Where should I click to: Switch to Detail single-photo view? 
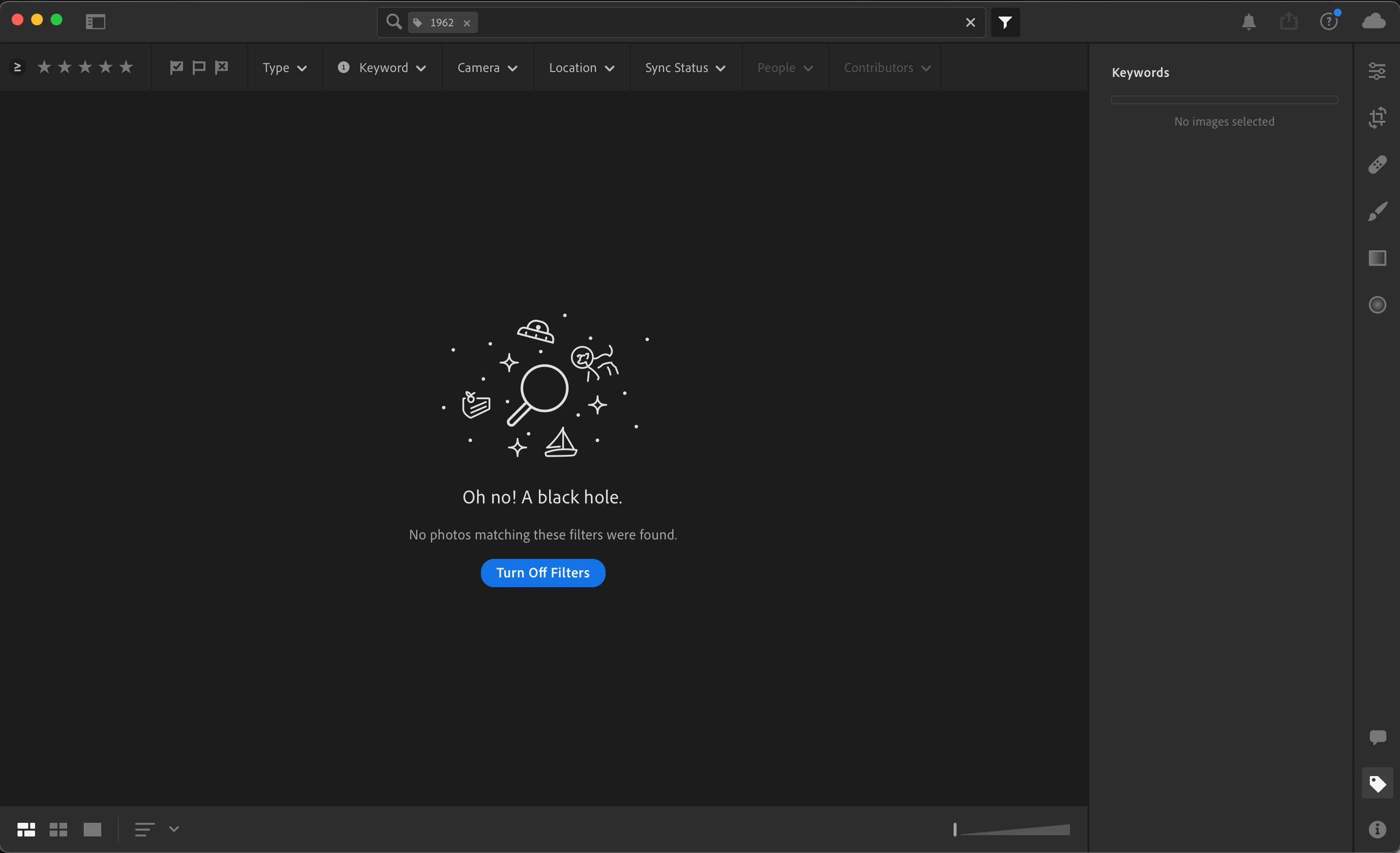pos(92,829)
